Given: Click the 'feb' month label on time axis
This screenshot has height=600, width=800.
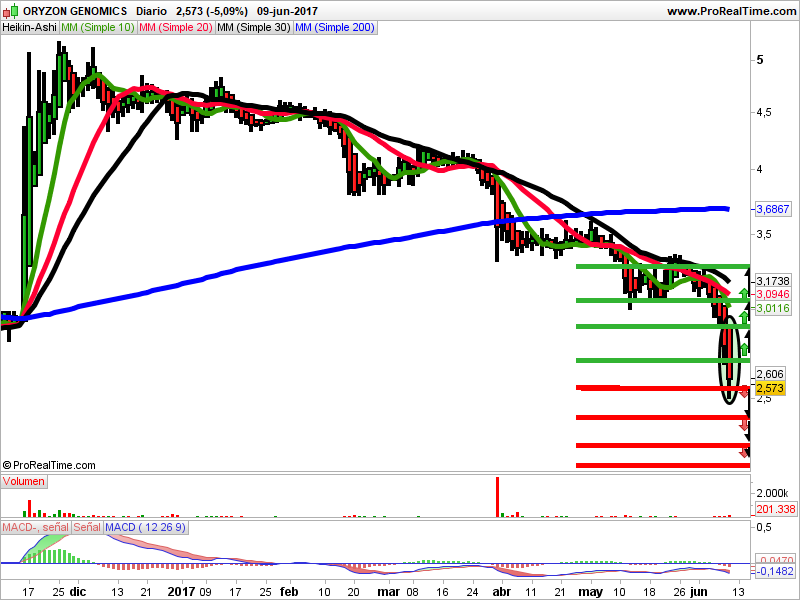Looking at the screenshot, I should click(x=289, y=592).
